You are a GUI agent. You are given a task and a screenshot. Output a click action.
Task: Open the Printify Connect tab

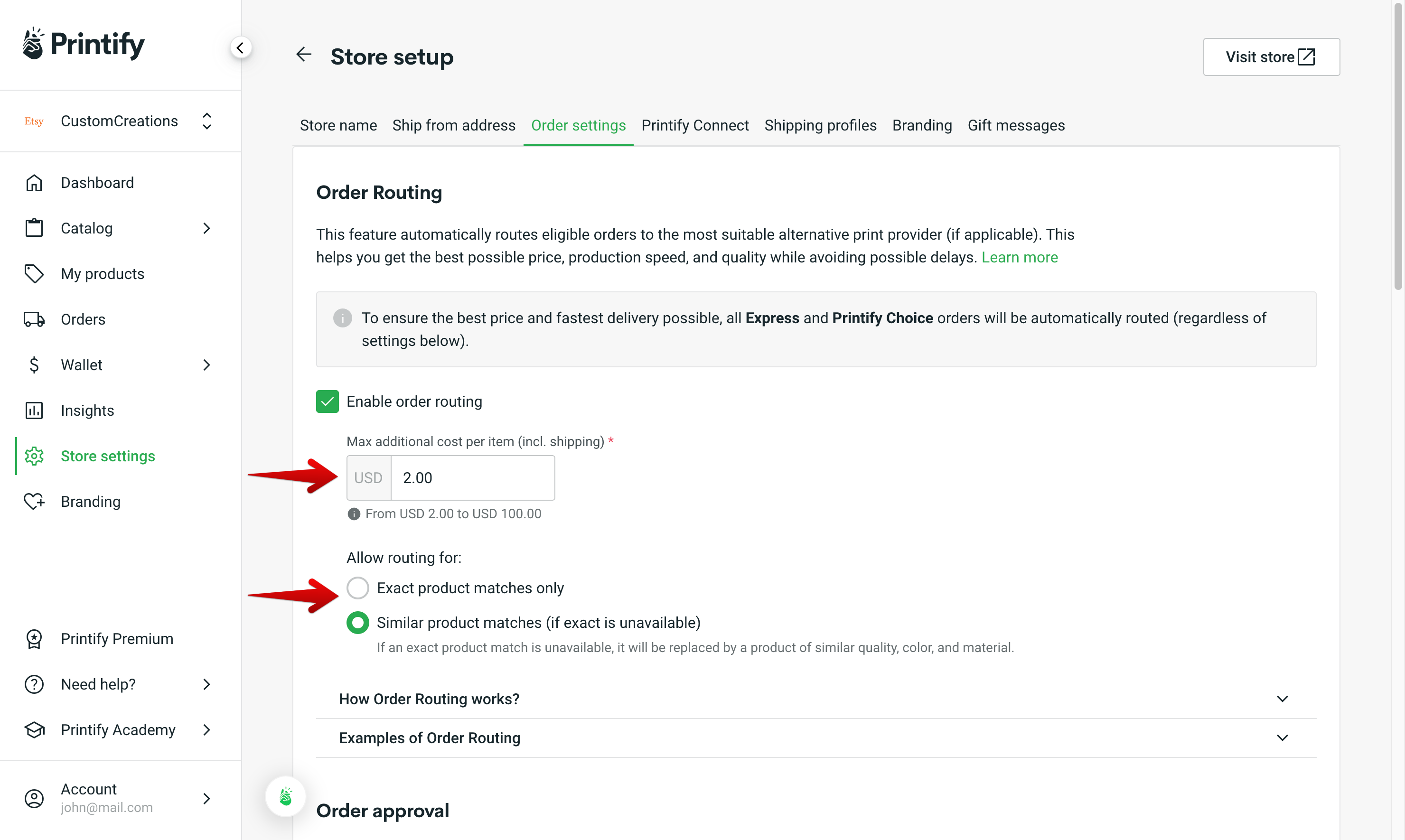(x=695, y=125)
